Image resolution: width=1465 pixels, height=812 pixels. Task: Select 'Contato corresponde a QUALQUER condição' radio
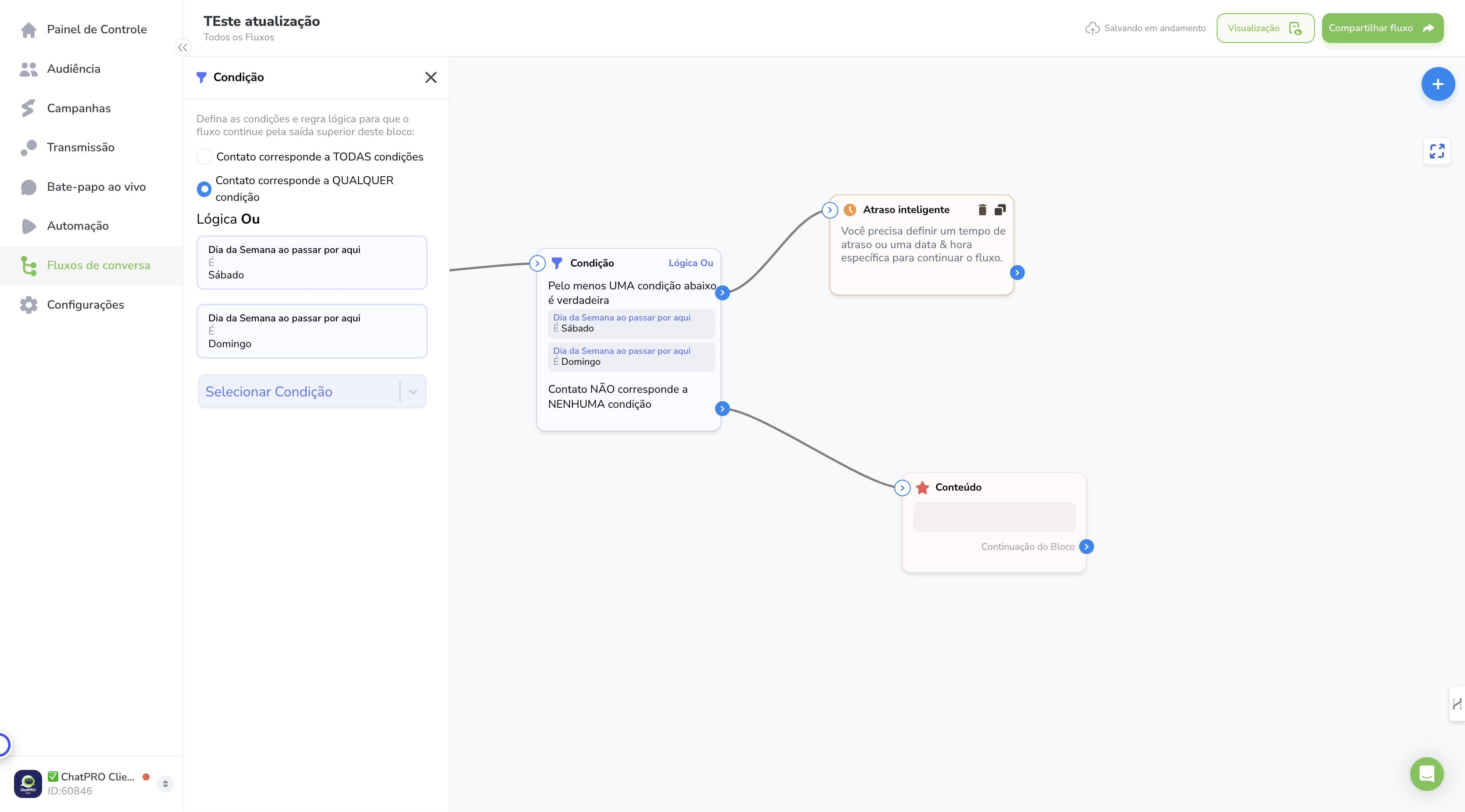click(x=204, y=189)
